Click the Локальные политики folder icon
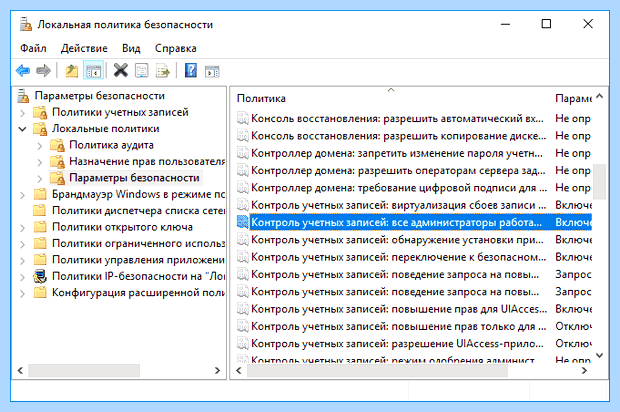The height and width of the screenshot is (412, 620). (x=40, y=129)
